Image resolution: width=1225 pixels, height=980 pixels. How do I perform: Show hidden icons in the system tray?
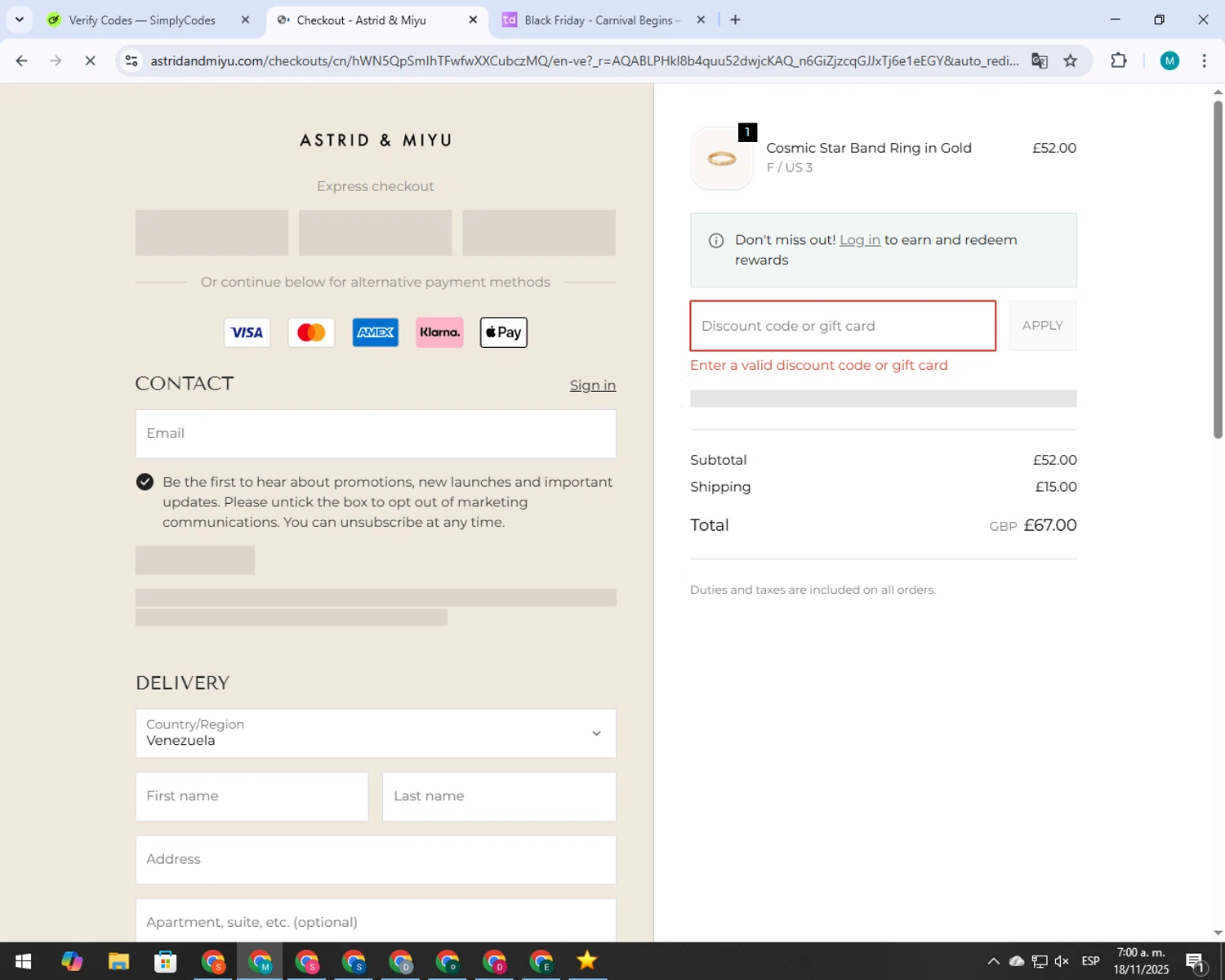993,961
